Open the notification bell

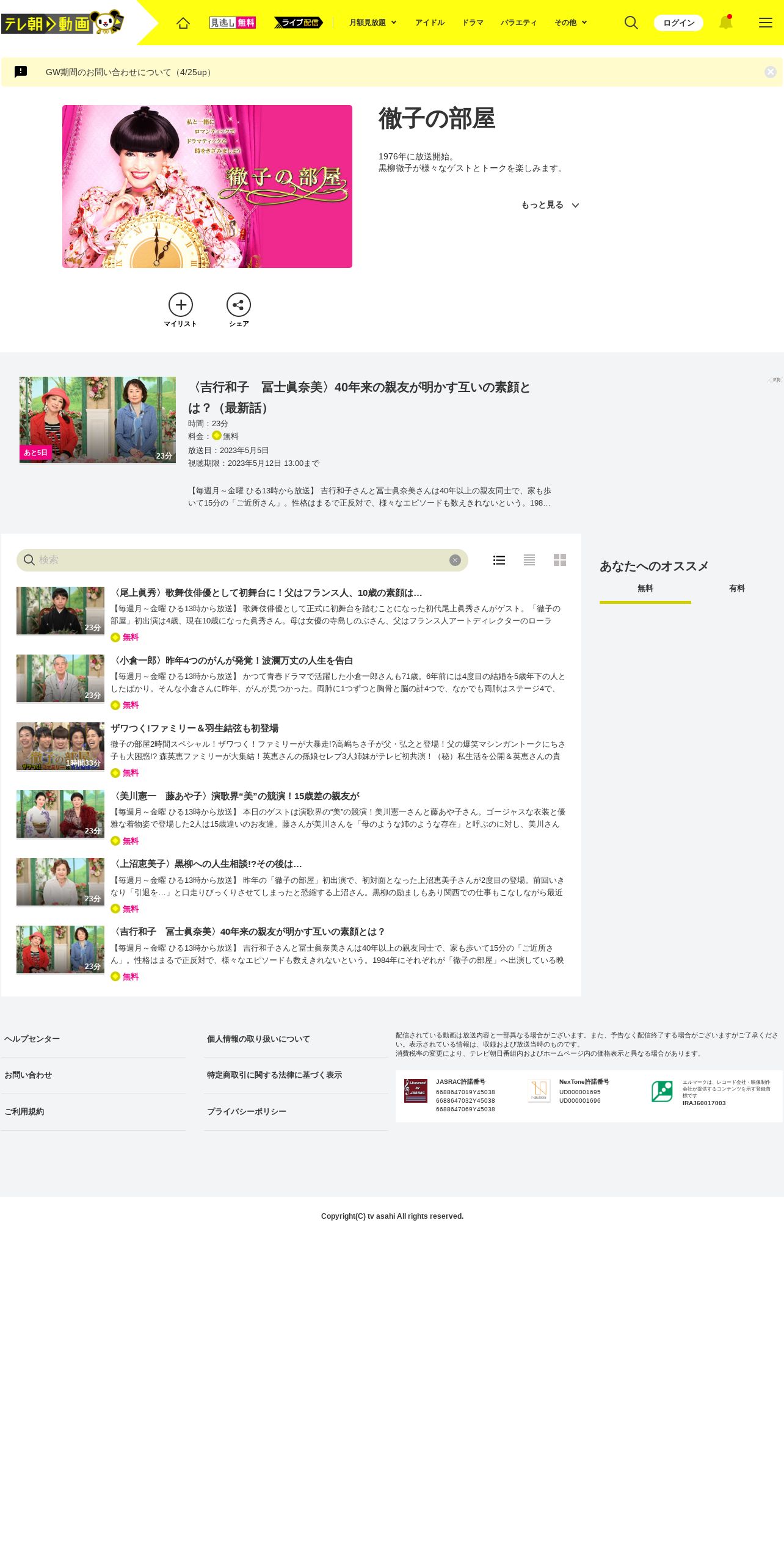tap(725, 23)
